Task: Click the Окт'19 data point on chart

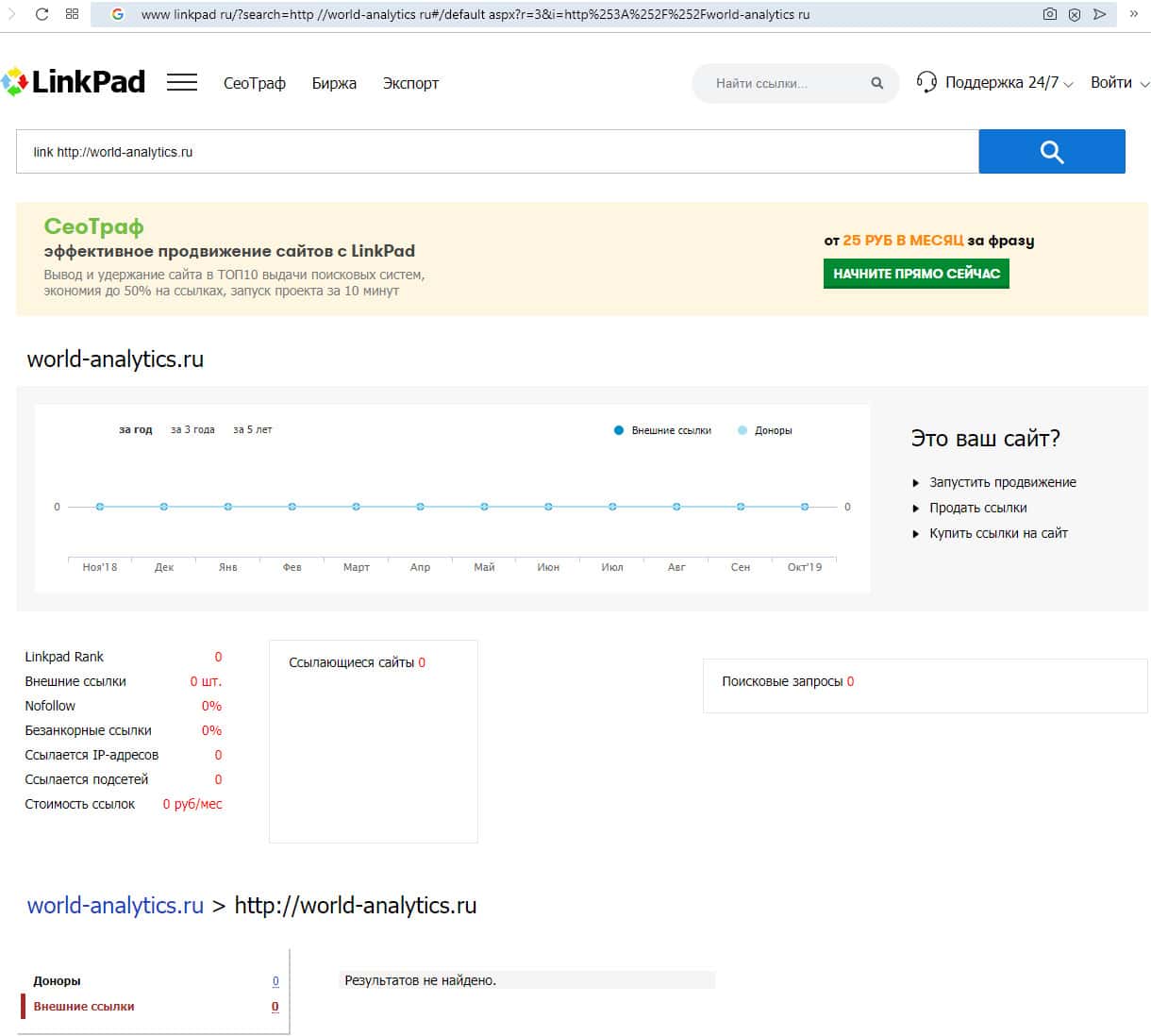Action: point(805,507)
